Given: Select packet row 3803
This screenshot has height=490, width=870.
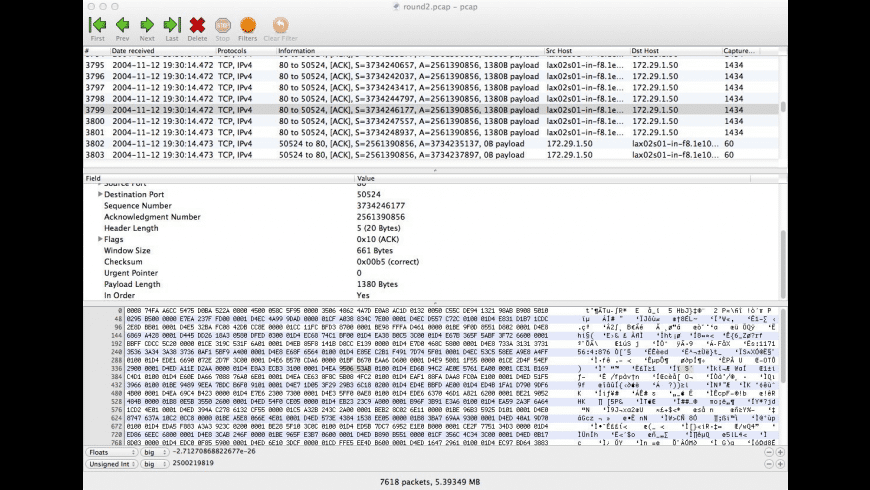Looking at the screenshot, I should coord(431,155).
